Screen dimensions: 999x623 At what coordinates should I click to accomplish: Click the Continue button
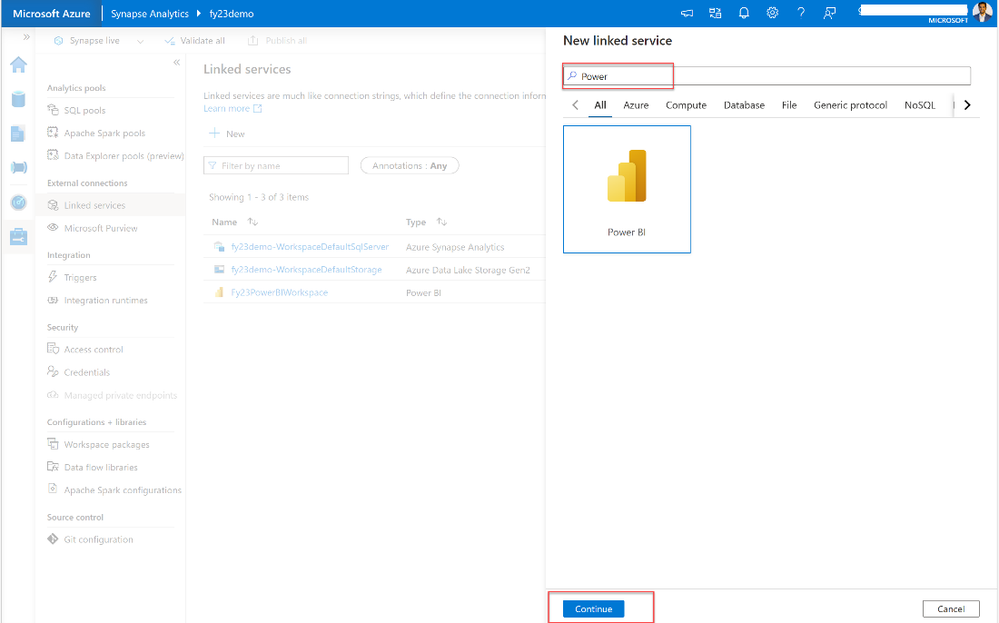tap(594, 609)
